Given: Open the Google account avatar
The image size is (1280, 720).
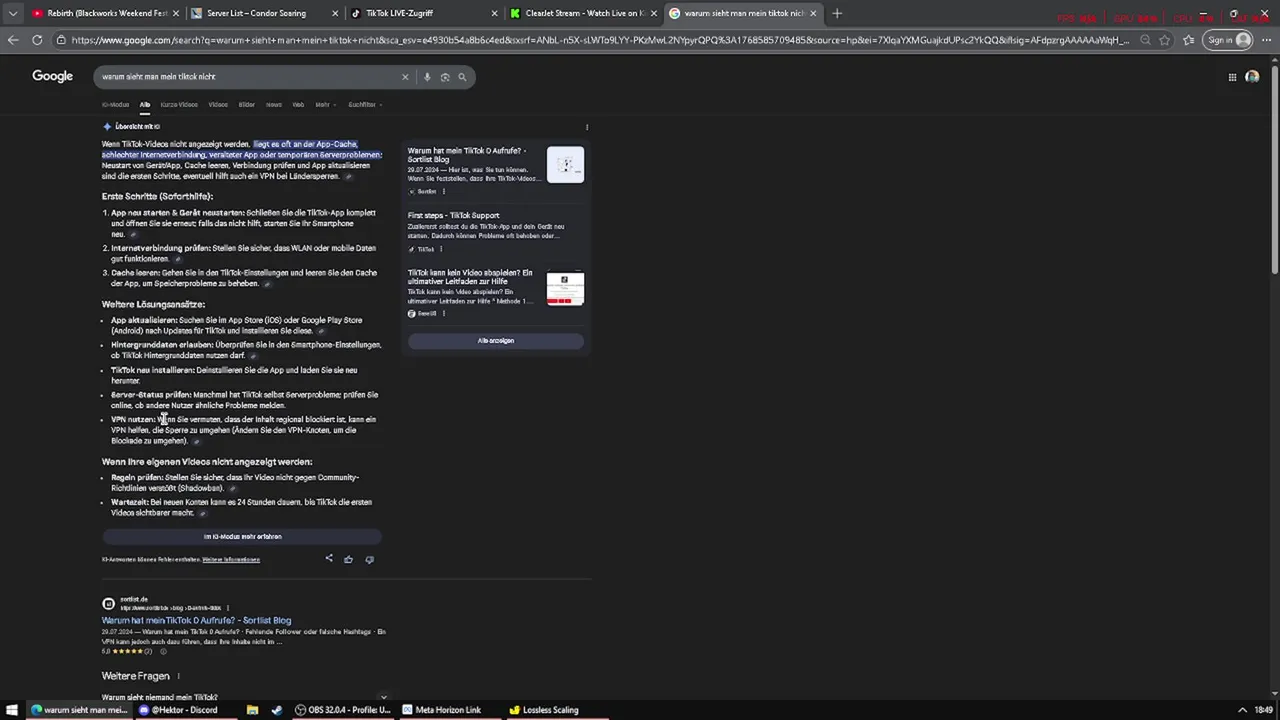Looking at the screenshot, I should pyautogui.click(x=1252, y=77).
